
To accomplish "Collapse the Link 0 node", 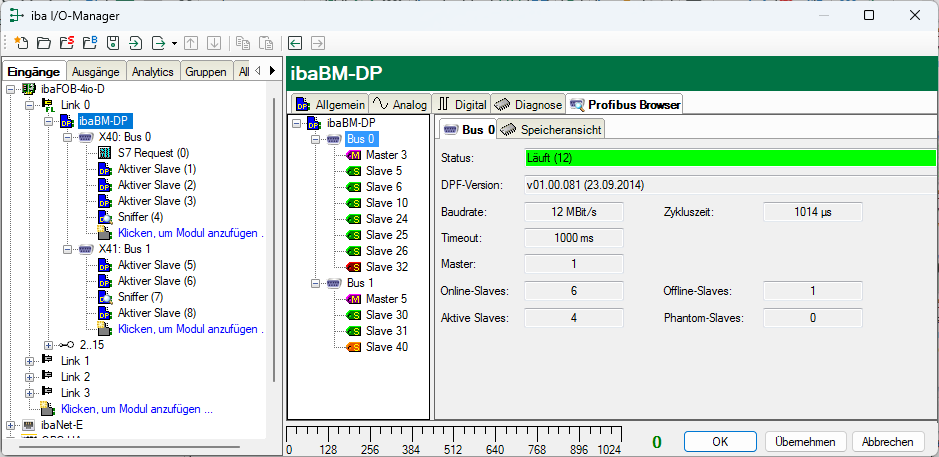I will (x=29, y=105).
